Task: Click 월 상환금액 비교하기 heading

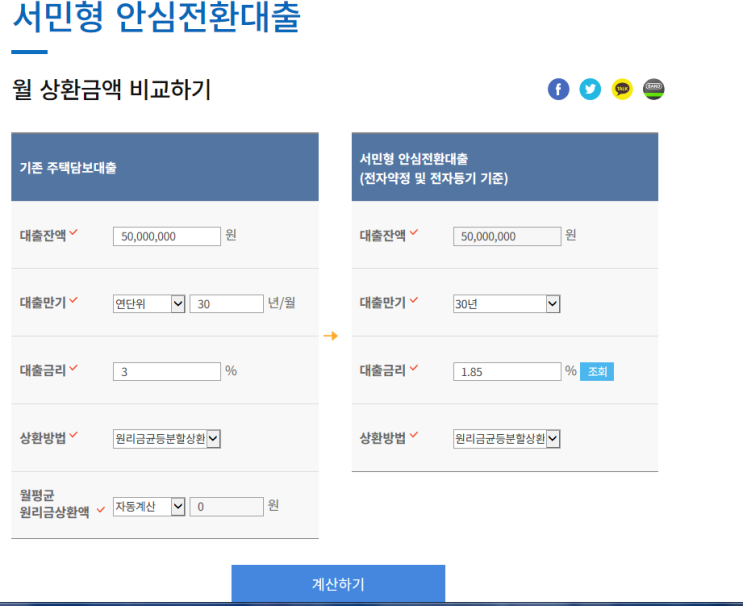Action: (x=111, y=90)
